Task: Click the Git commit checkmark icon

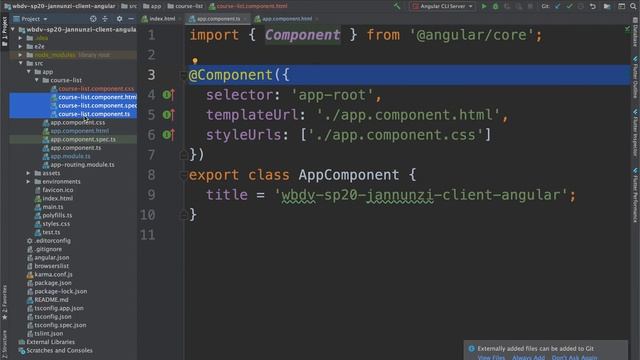Action: pyautogui.click(x=569, y=6)
